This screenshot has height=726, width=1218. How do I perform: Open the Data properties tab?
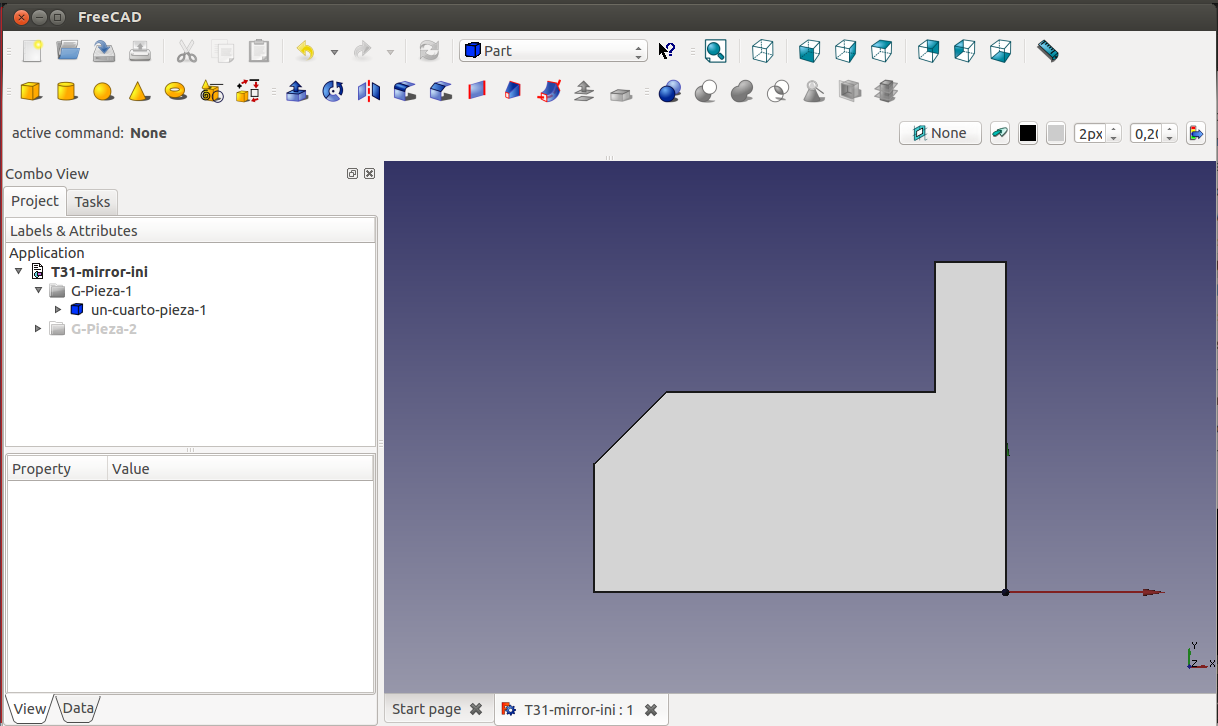pyautogui.click(x=78, y=709)
